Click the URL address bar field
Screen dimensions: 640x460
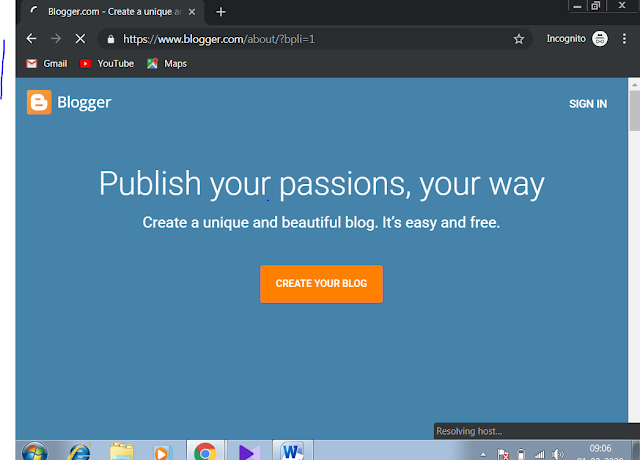point(314,39)
